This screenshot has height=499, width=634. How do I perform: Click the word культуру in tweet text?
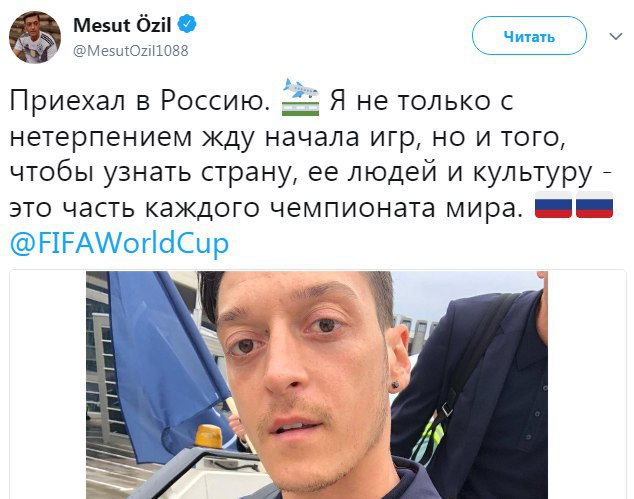point(533,173)
